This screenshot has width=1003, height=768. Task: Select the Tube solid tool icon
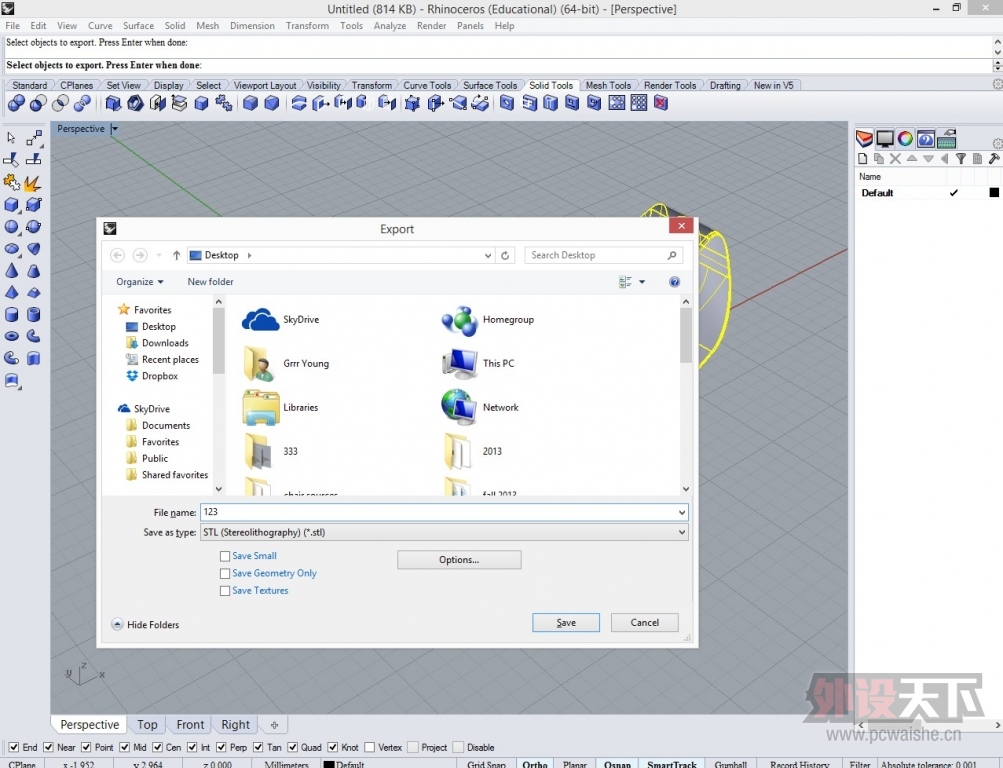(x=33, y=315)
